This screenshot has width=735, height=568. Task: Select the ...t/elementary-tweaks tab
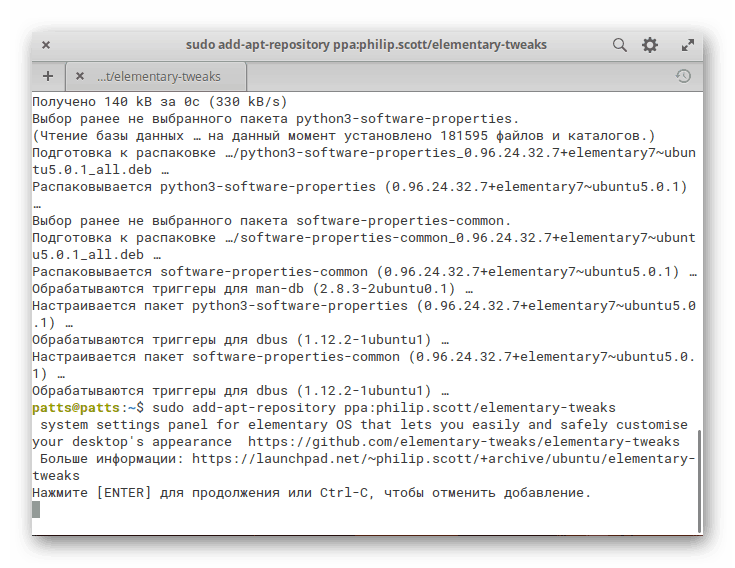click(158, 76)
